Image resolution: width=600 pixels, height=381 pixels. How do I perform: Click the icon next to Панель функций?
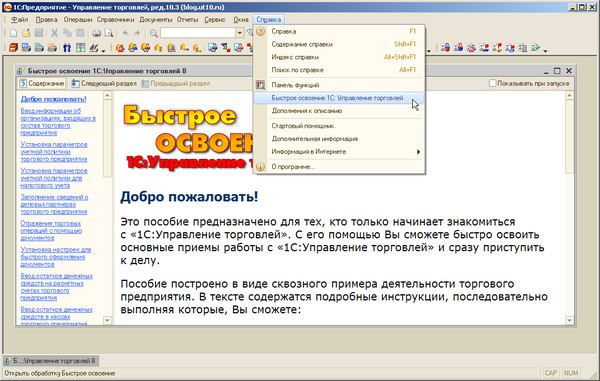pos(261,85)
